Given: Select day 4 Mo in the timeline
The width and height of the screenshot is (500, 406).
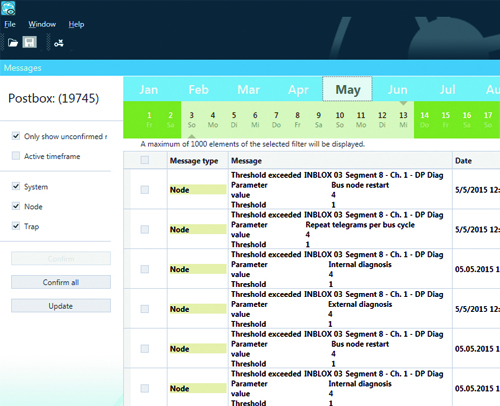Looking at the screenshot, I should pyautogui.click(x=213, y=119).
